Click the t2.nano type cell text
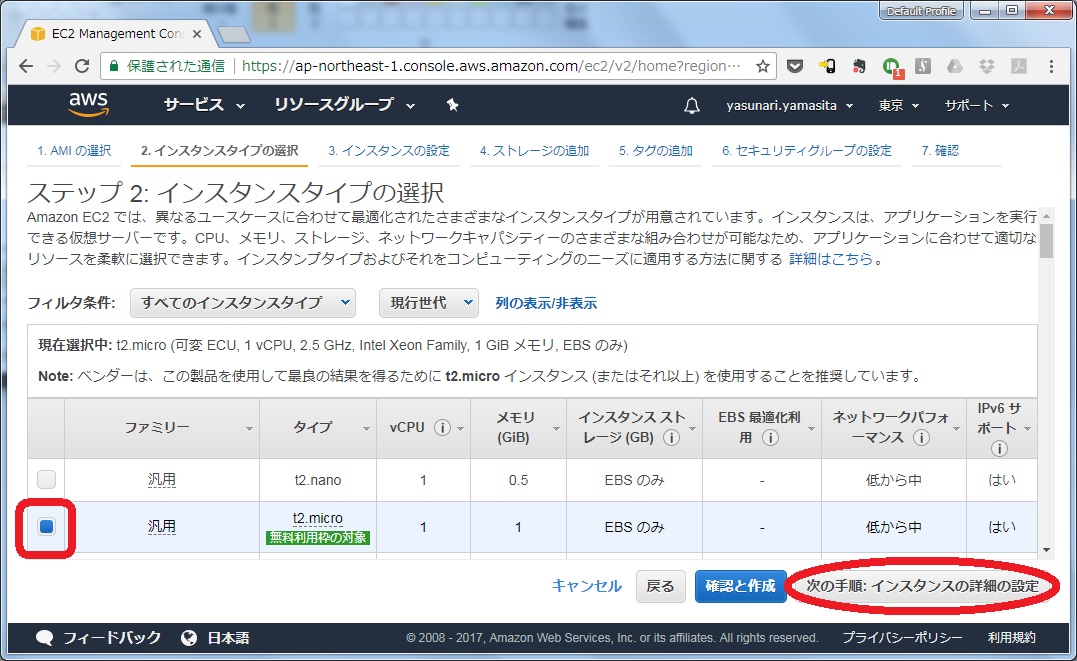 pos(317,480)
